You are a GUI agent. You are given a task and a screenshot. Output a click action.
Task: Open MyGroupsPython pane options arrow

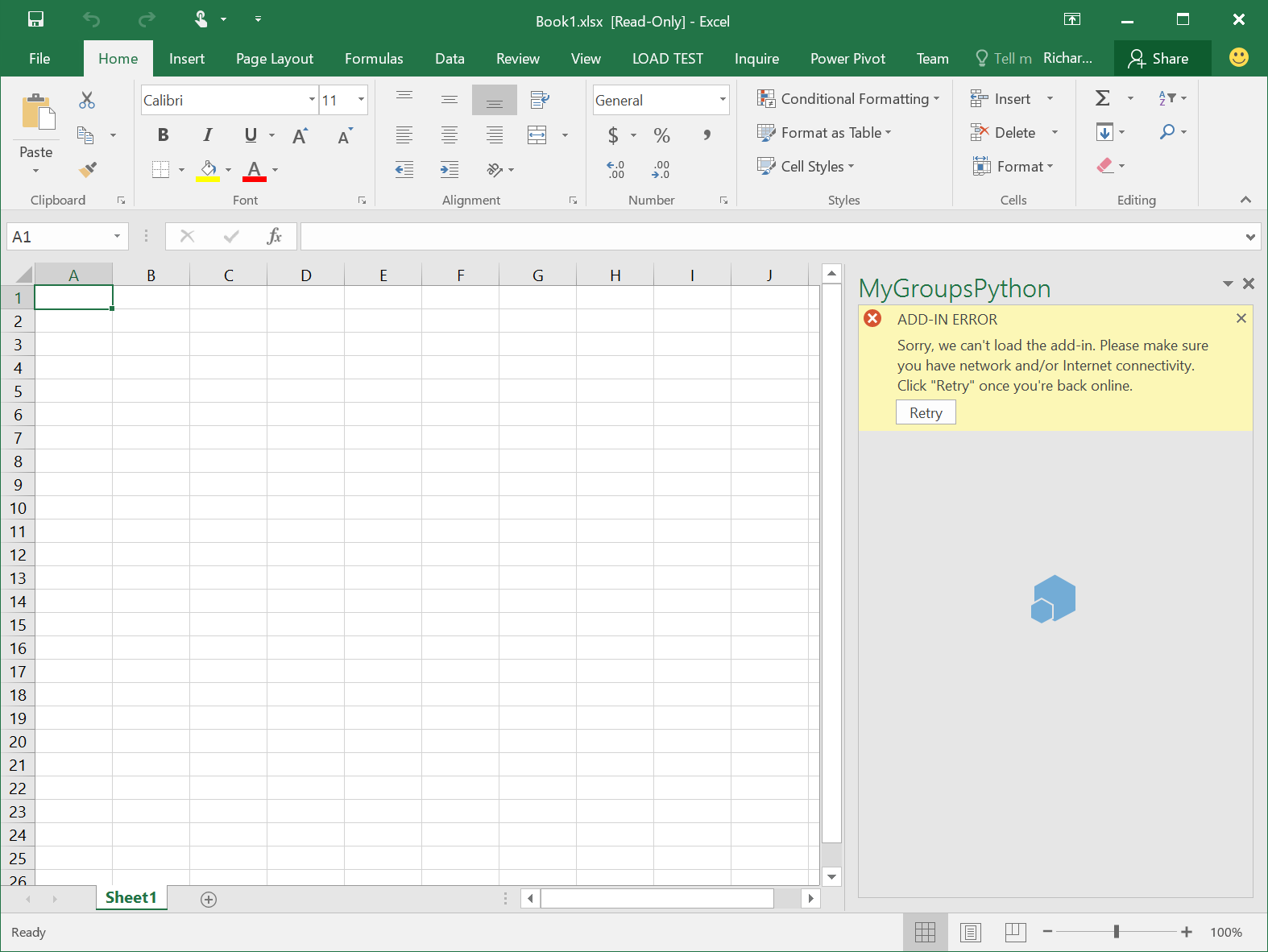point(1228,284)
